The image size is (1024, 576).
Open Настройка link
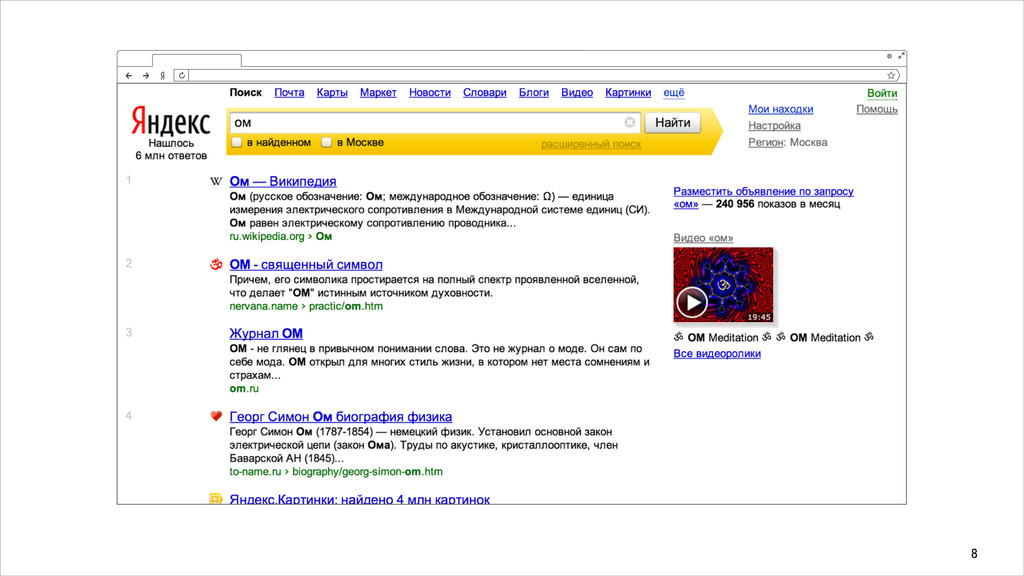[x=774, y=125]
